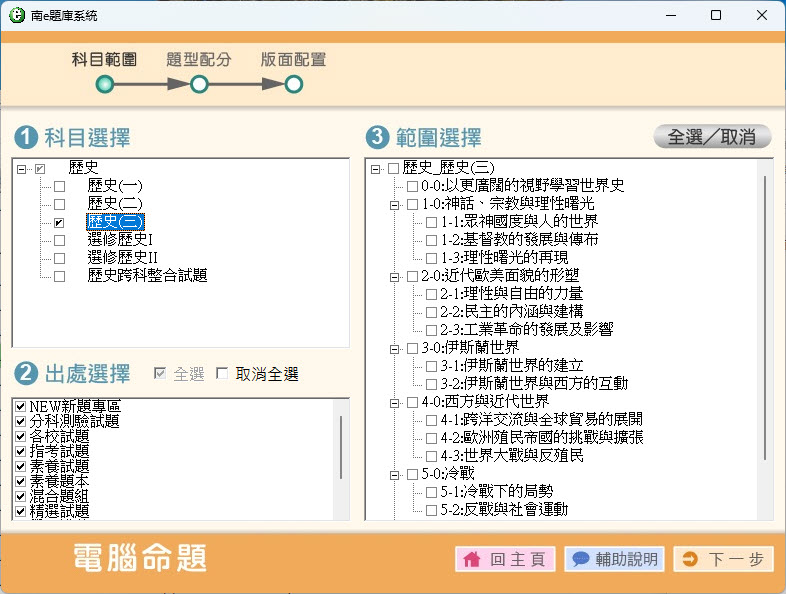Click the range list vertical scrollbar
Viewport: 786px width, 594px height.
pyautogui.click(x=764, y=317)
